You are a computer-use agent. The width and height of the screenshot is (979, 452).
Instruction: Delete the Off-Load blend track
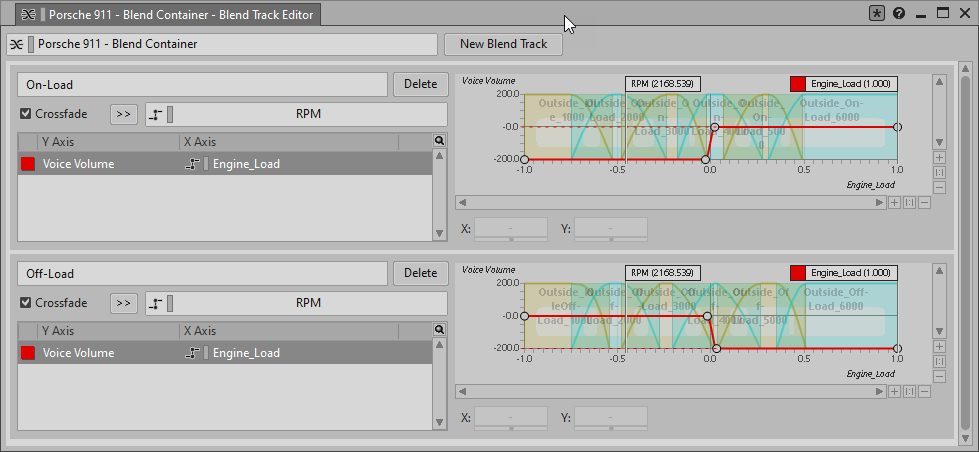pos(420,273)
